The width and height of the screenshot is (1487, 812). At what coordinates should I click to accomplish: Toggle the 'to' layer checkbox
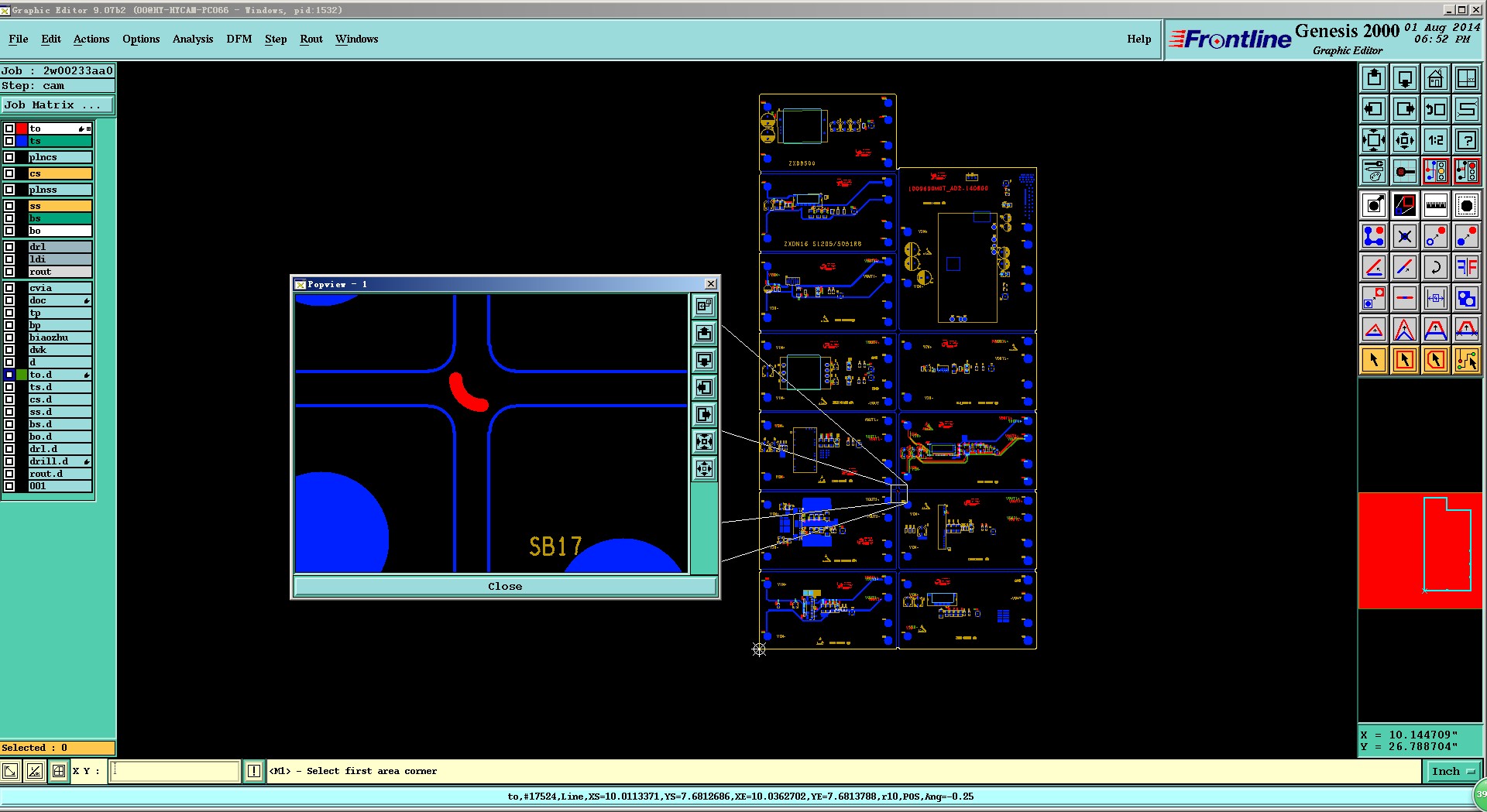(x=9, y=128)
